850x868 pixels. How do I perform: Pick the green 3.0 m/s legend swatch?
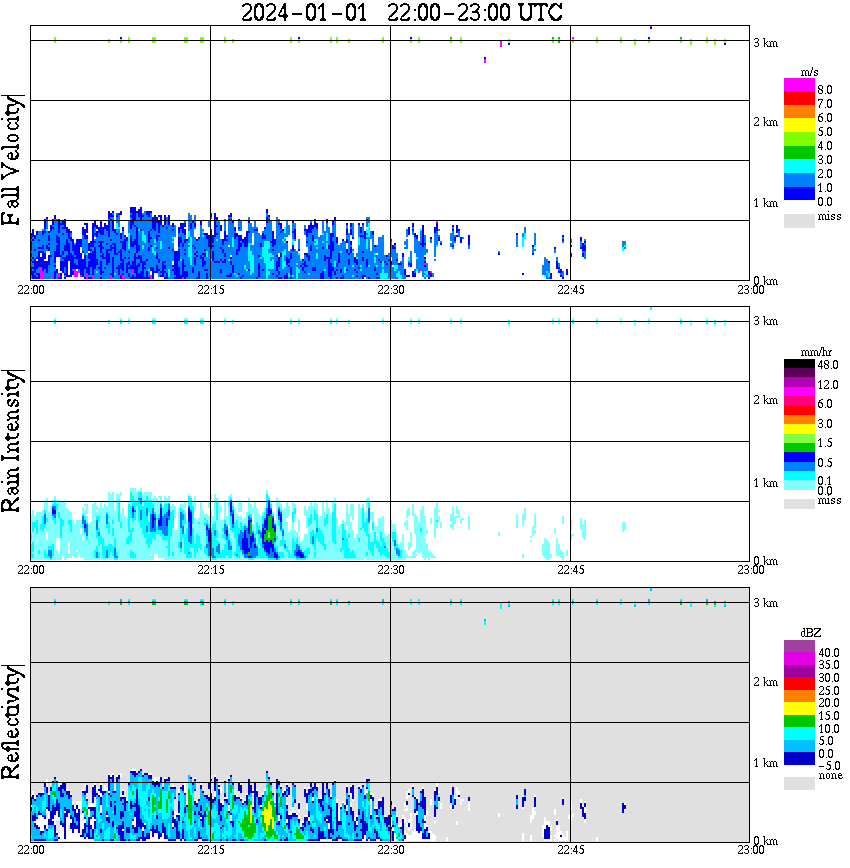tap(799, 152)
